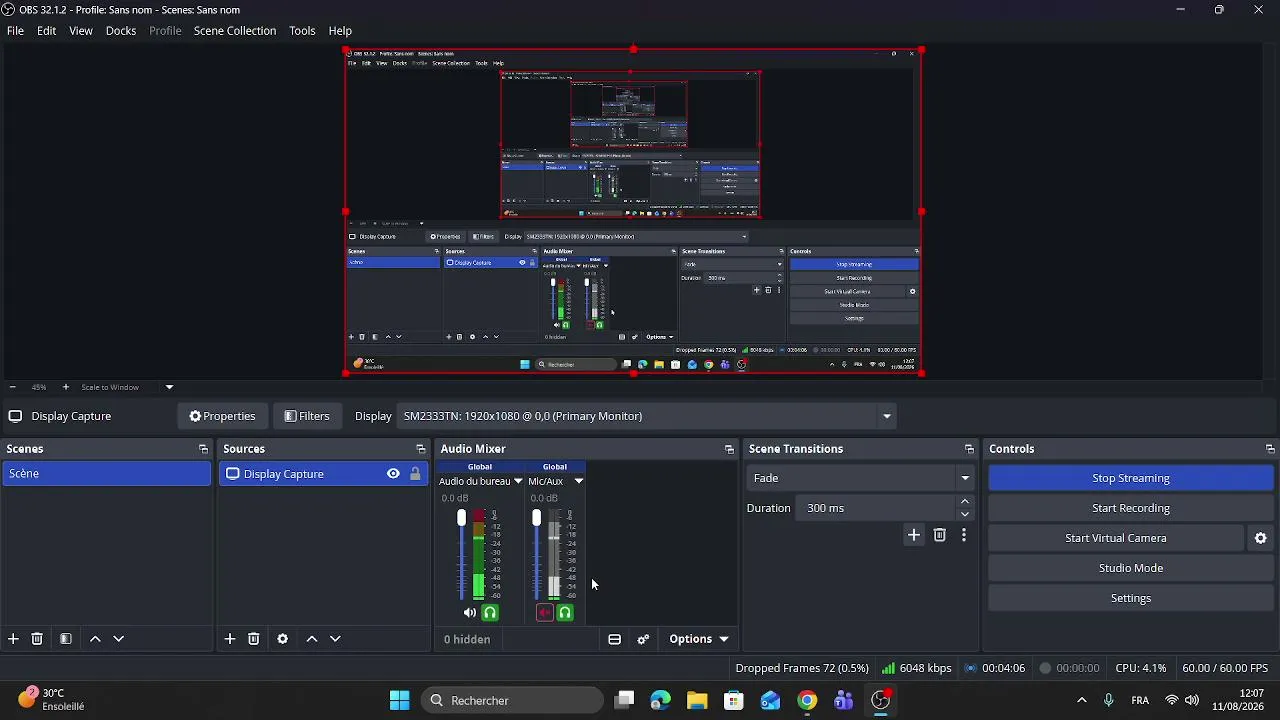1280x720 pixels.
Task: Zoom out the preview with minus icon
Action: pyautogui.click(x=12, y=387)
